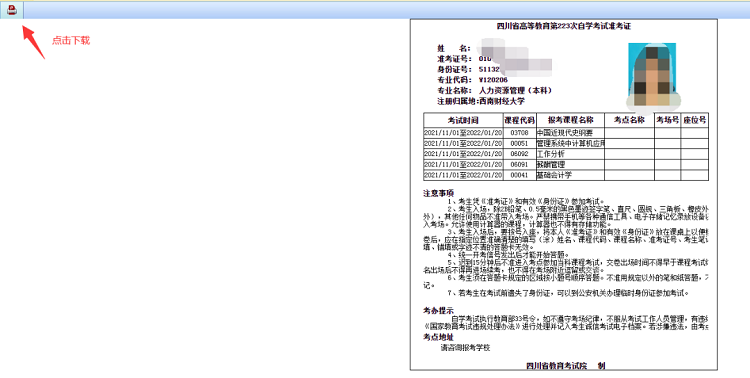Select course code 00051
Viewport: 750px width, 378px height.
519,144
